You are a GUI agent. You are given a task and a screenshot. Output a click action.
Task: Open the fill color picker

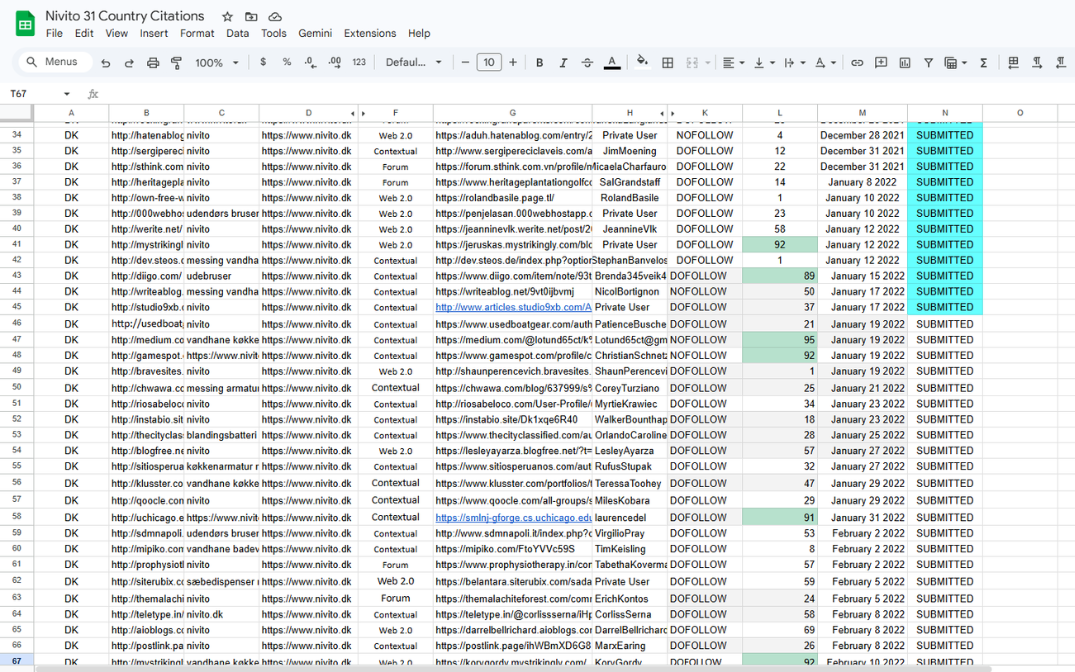(x=643, y=62)
